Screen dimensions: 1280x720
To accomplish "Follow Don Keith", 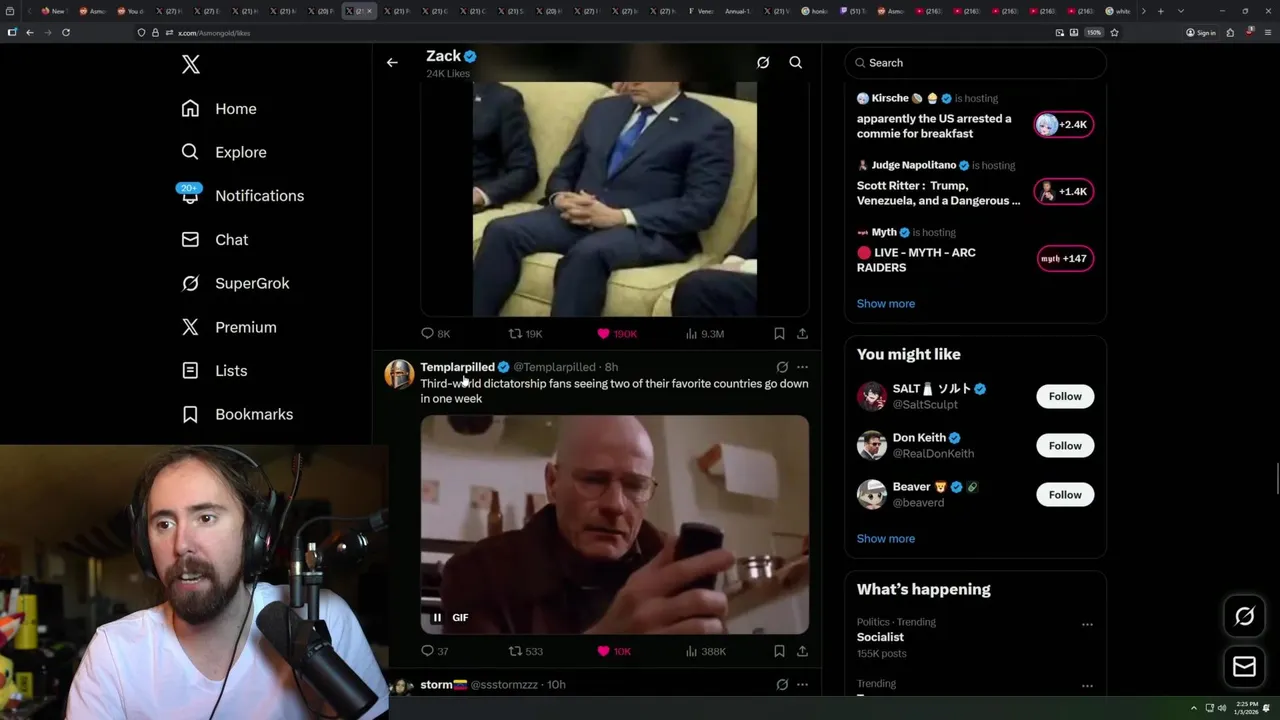I will 1065,446.
